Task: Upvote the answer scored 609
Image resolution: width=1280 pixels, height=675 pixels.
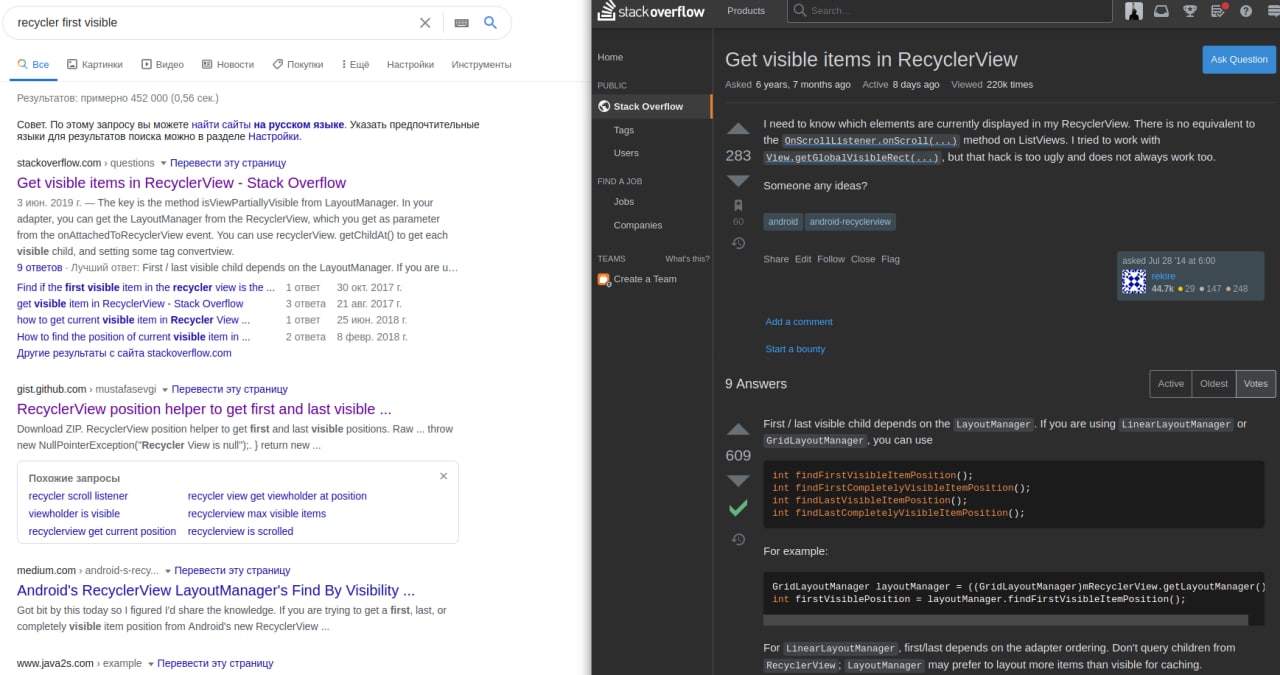Action: pyautogui.click(x=738, y=429)
